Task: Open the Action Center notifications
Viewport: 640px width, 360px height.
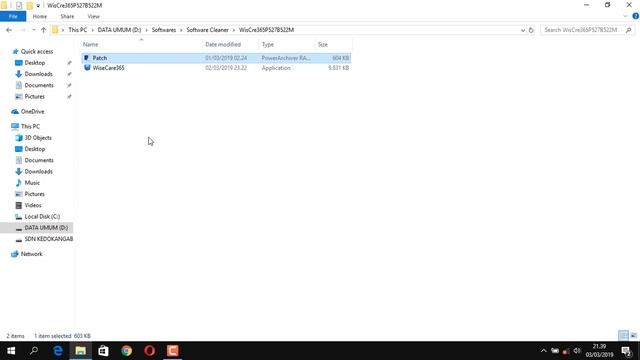Action: [627, 351]
